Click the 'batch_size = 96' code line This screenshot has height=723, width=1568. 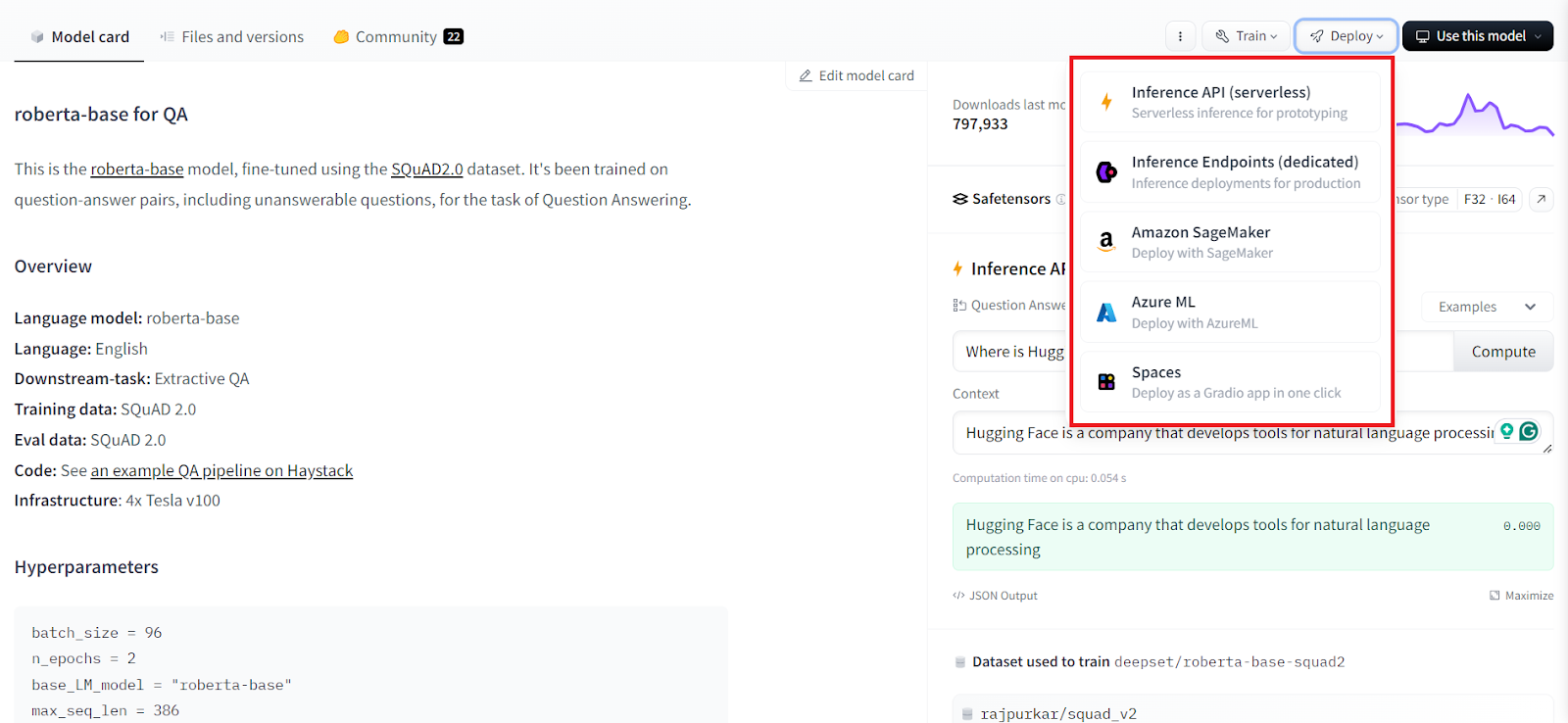[96, 633]
